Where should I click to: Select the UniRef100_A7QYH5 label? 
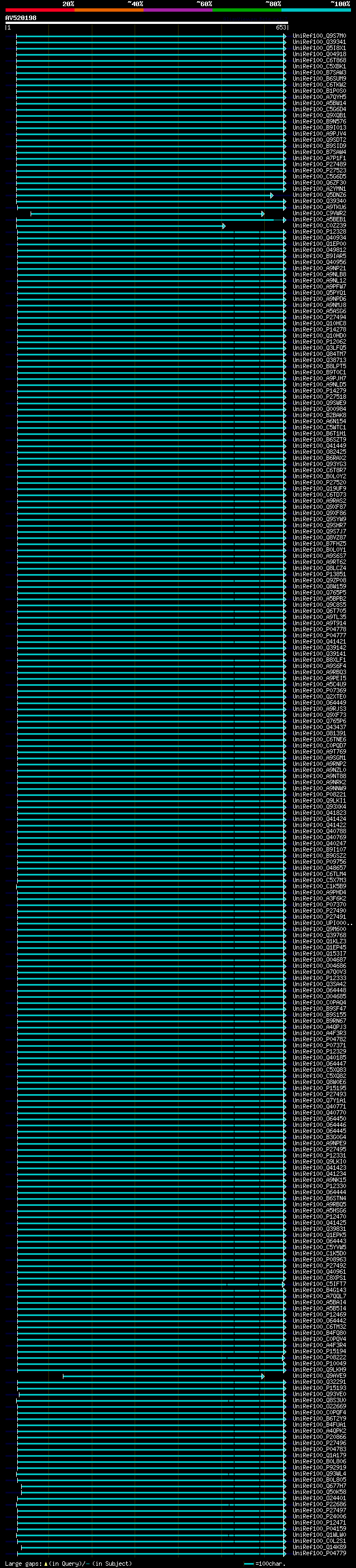[319, 97]
